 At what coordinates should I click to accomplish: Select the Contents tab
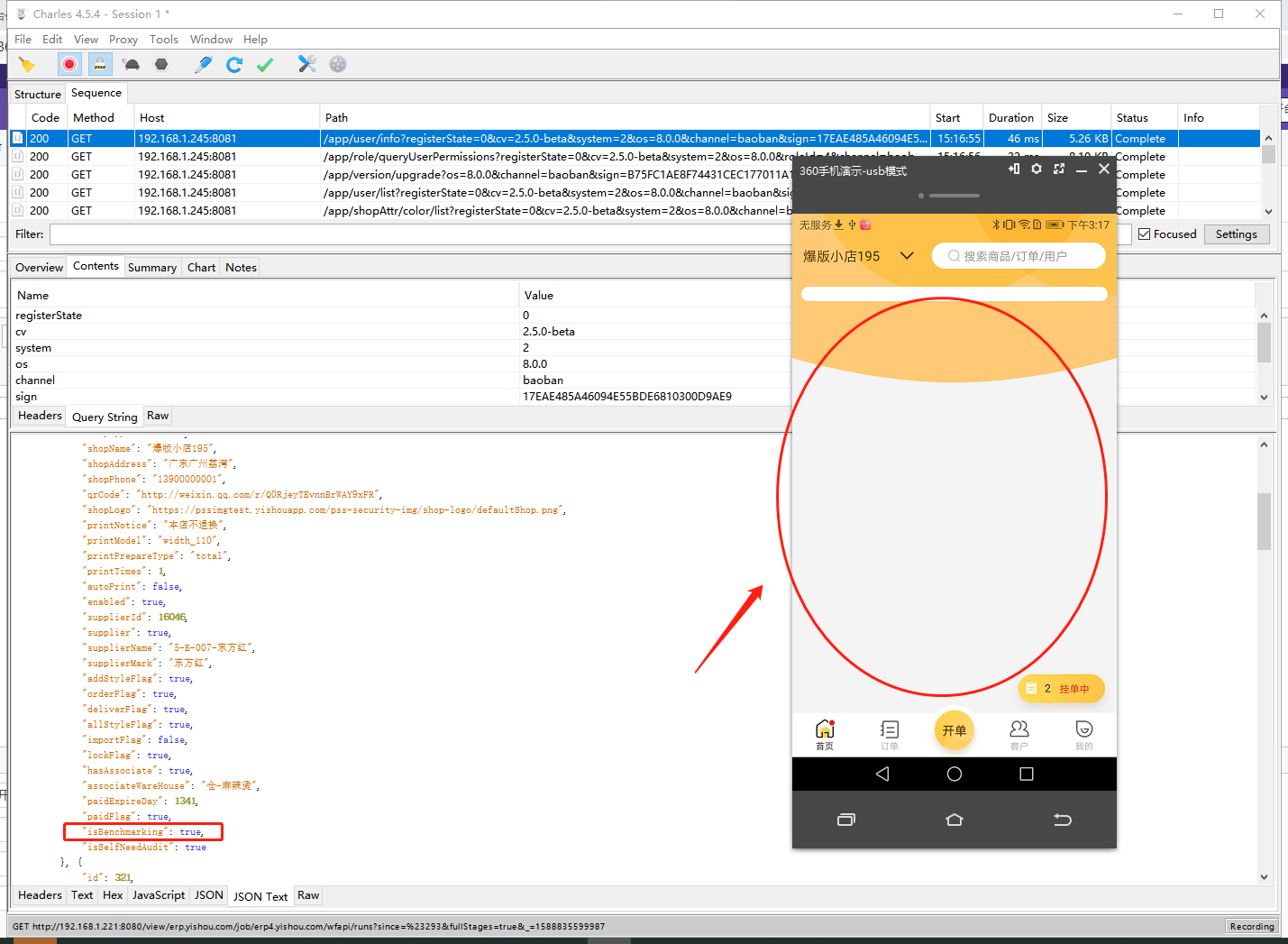(96, 266)
